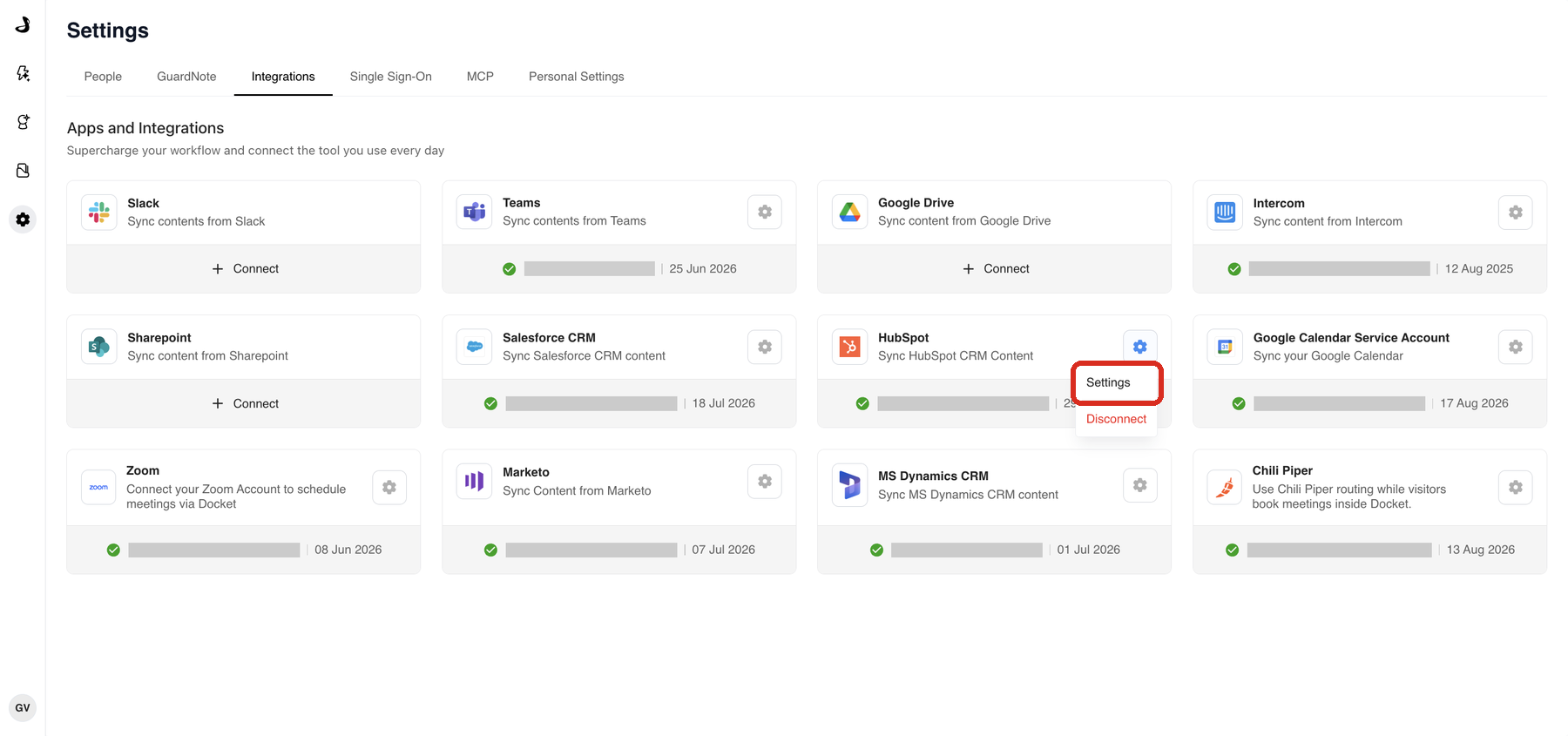Choose Settings in HubSpot dropdown menu
The width and height of the screenshot is (1568, 736).
pos(1117,382)
